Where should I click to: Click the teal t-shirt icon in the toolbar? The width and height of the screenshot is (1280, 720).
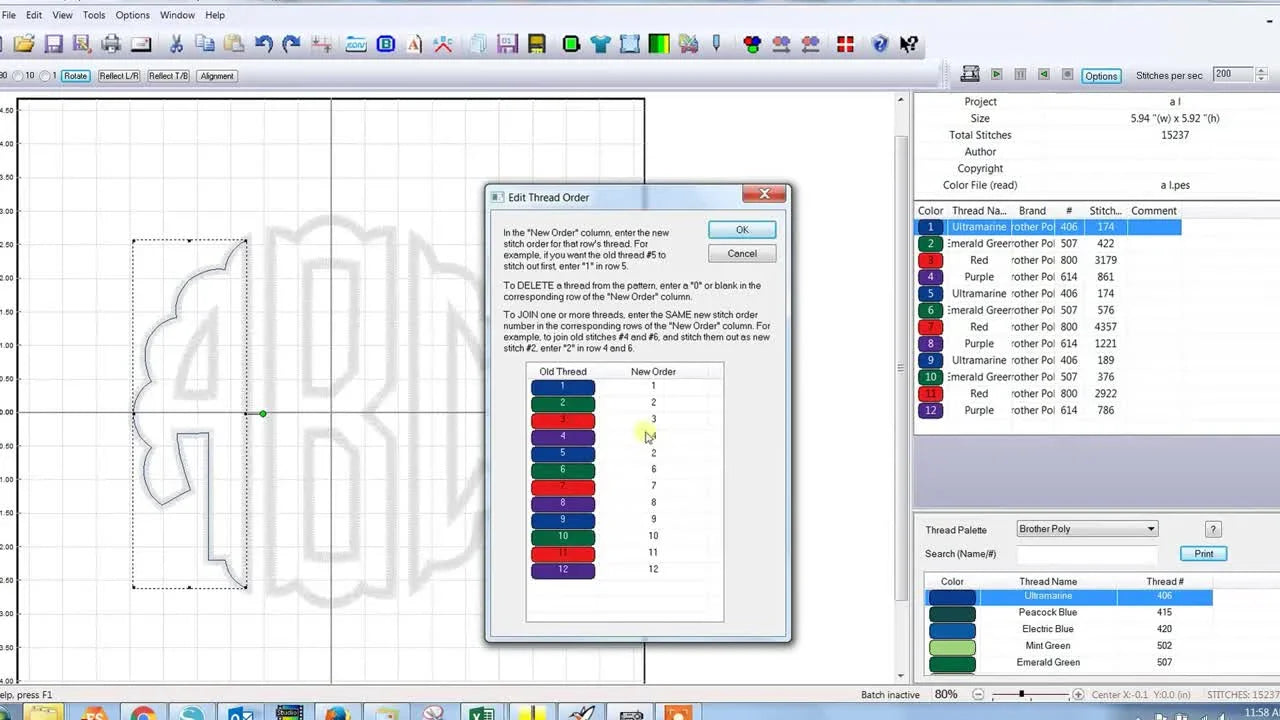coord(600,44)
